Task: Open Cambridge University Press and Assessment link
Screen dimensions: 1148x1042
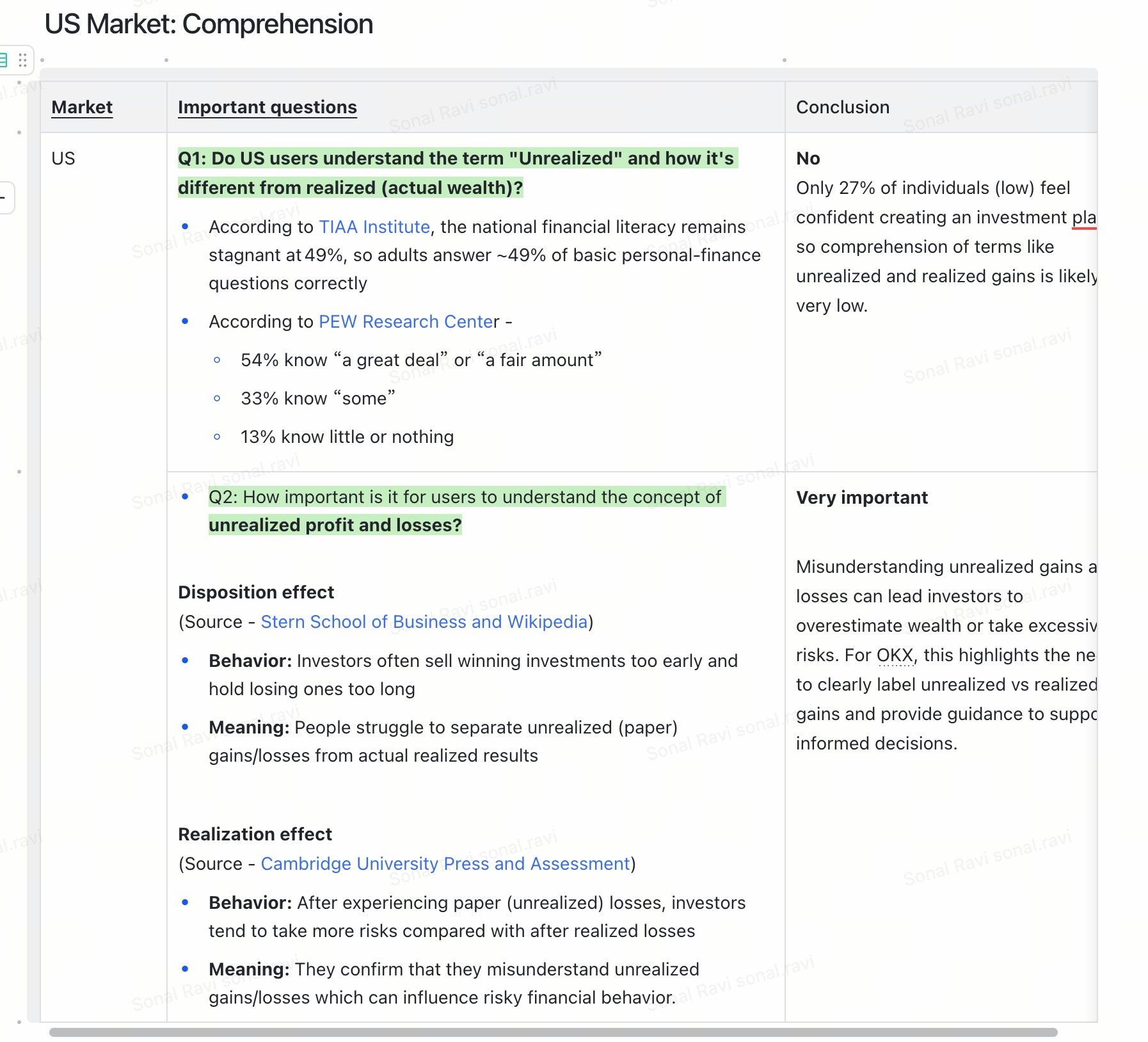Action: 445,863
